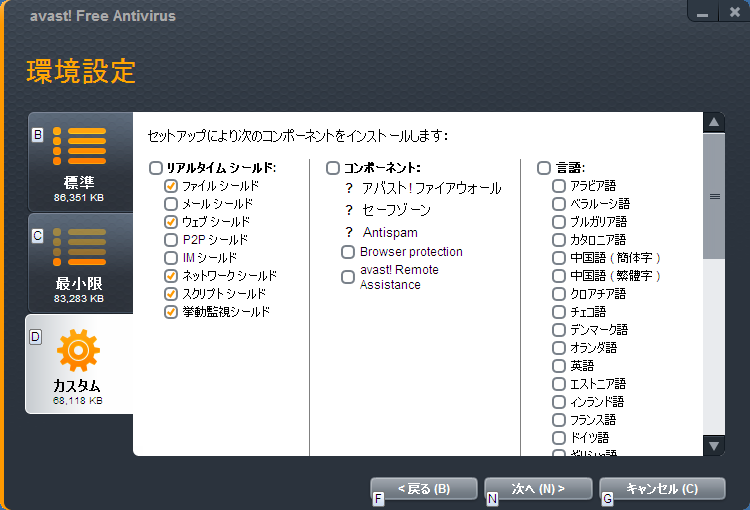Click the 戻る (B) back button

424,489
